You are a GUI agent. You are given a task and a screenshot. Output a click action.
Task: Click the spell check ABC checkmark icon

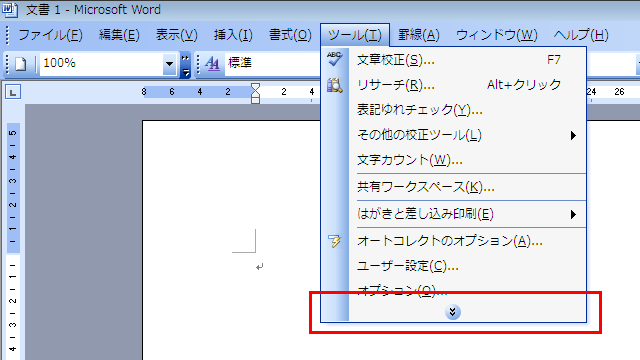[334, 59]
